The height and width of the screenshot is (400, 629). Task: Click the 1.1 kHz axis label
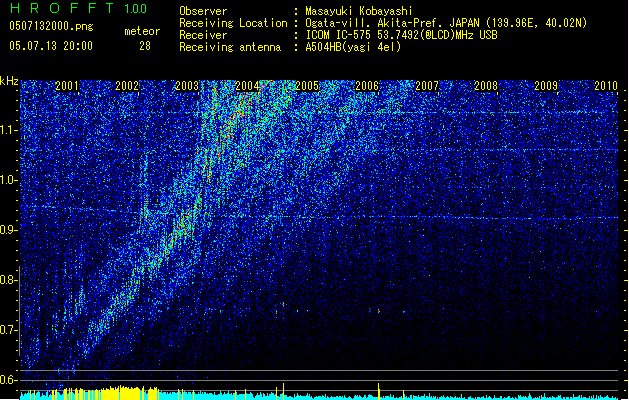click(x=9, y=130)
